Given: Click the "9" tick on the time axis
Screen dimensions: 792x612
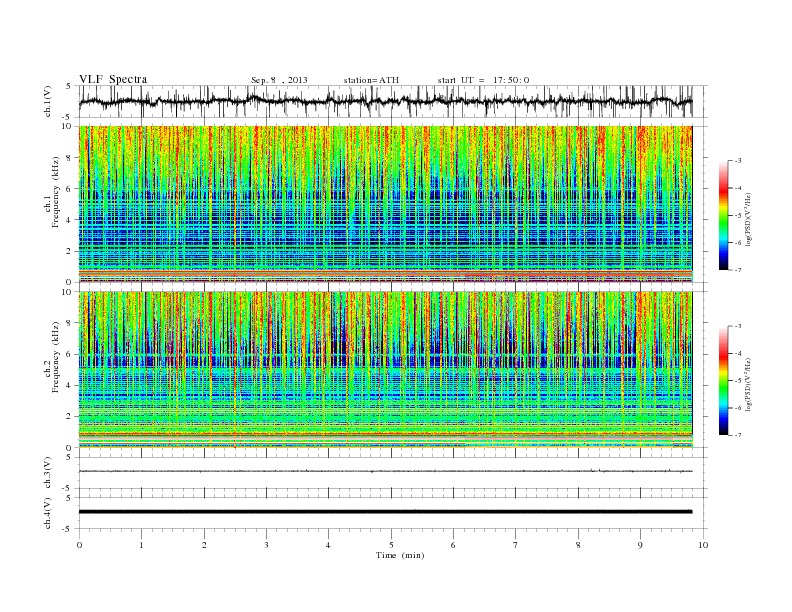Looking at the screenshot, I should [x=640, y=545].
